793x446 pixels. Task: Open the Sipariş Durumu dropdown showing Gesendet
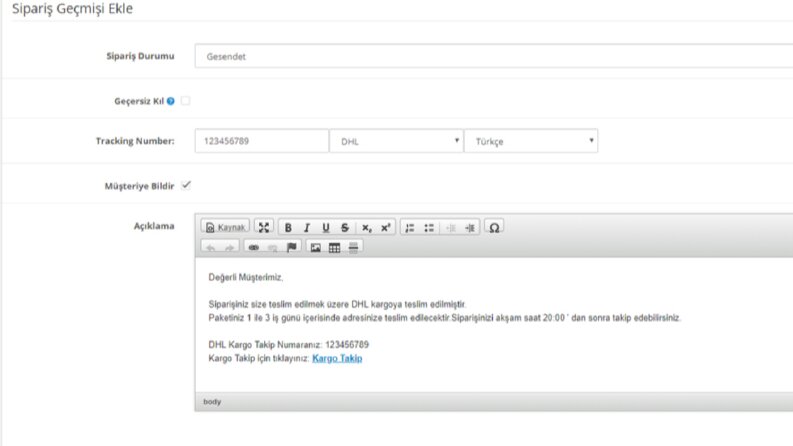pyautogui.click(x=494, y=56)
